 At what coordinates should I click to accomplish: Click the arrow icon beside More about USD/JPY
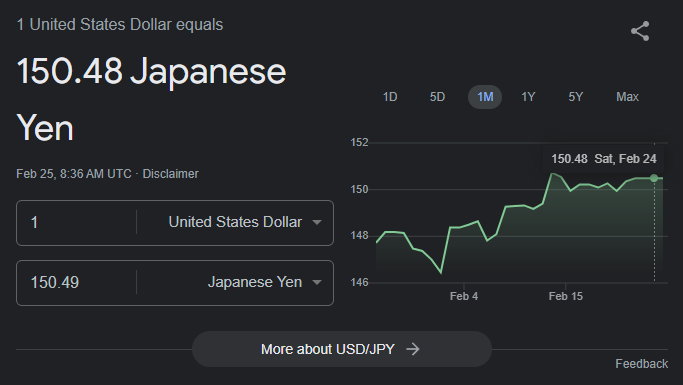tap(413, 349)
